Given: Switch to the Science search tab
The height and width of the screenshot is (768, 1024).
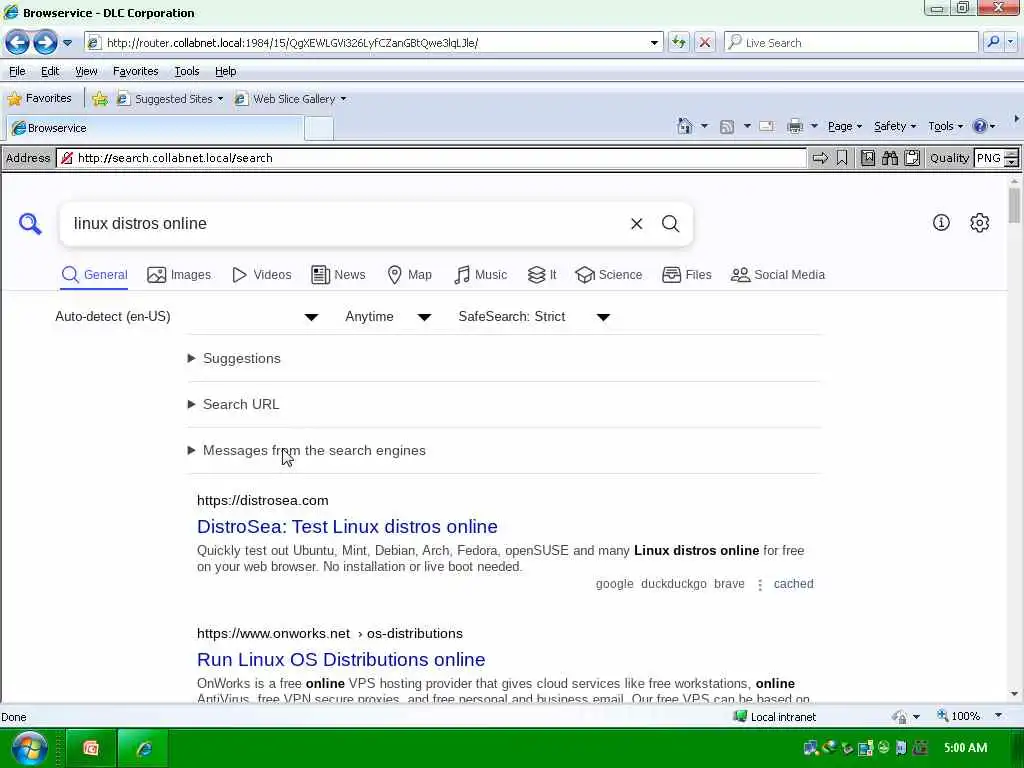Looking at the screenshot, I should click(x=609, y=275).
